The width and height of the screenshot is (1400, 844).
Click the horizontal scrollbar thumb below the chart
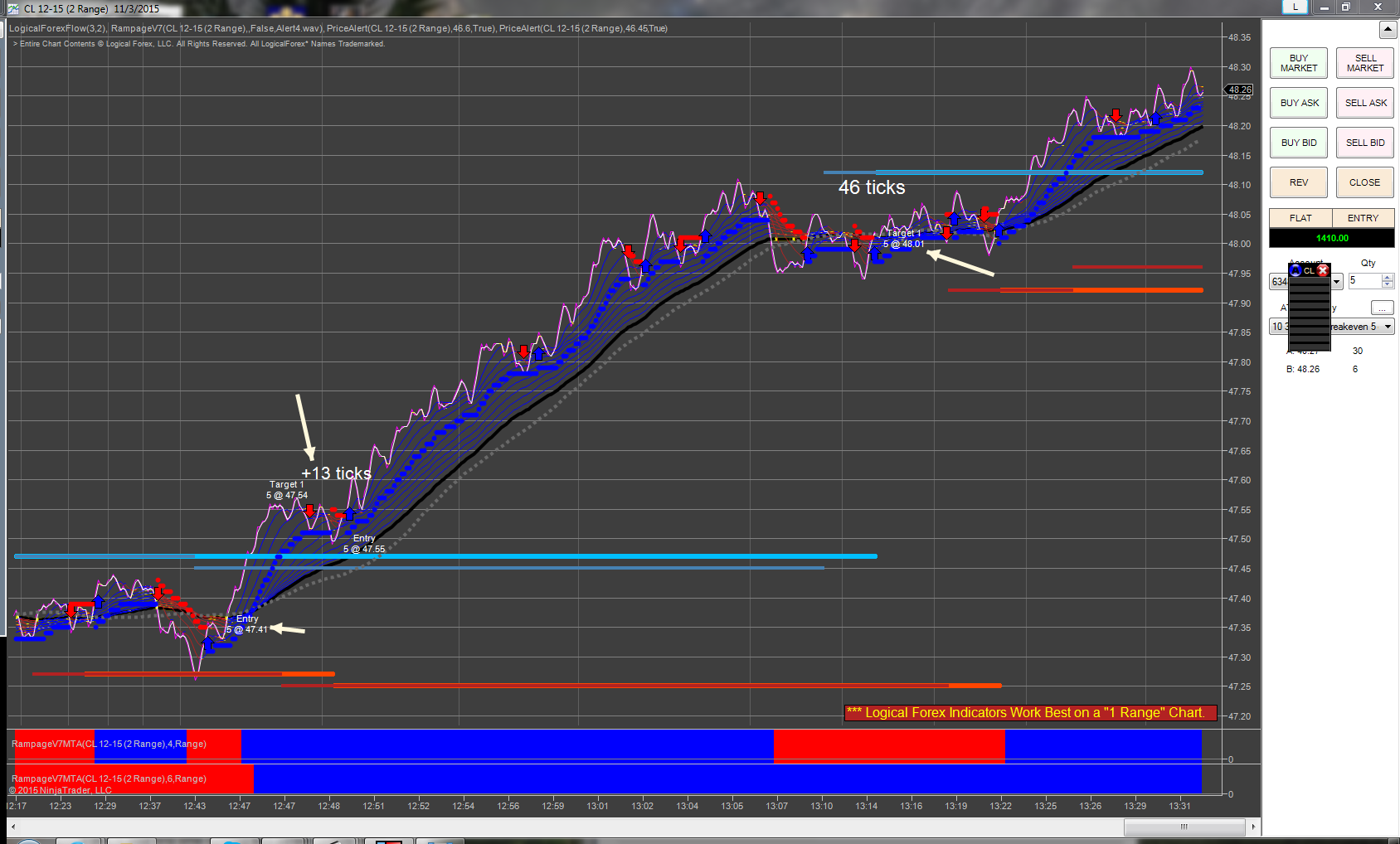click(1184, 827)
